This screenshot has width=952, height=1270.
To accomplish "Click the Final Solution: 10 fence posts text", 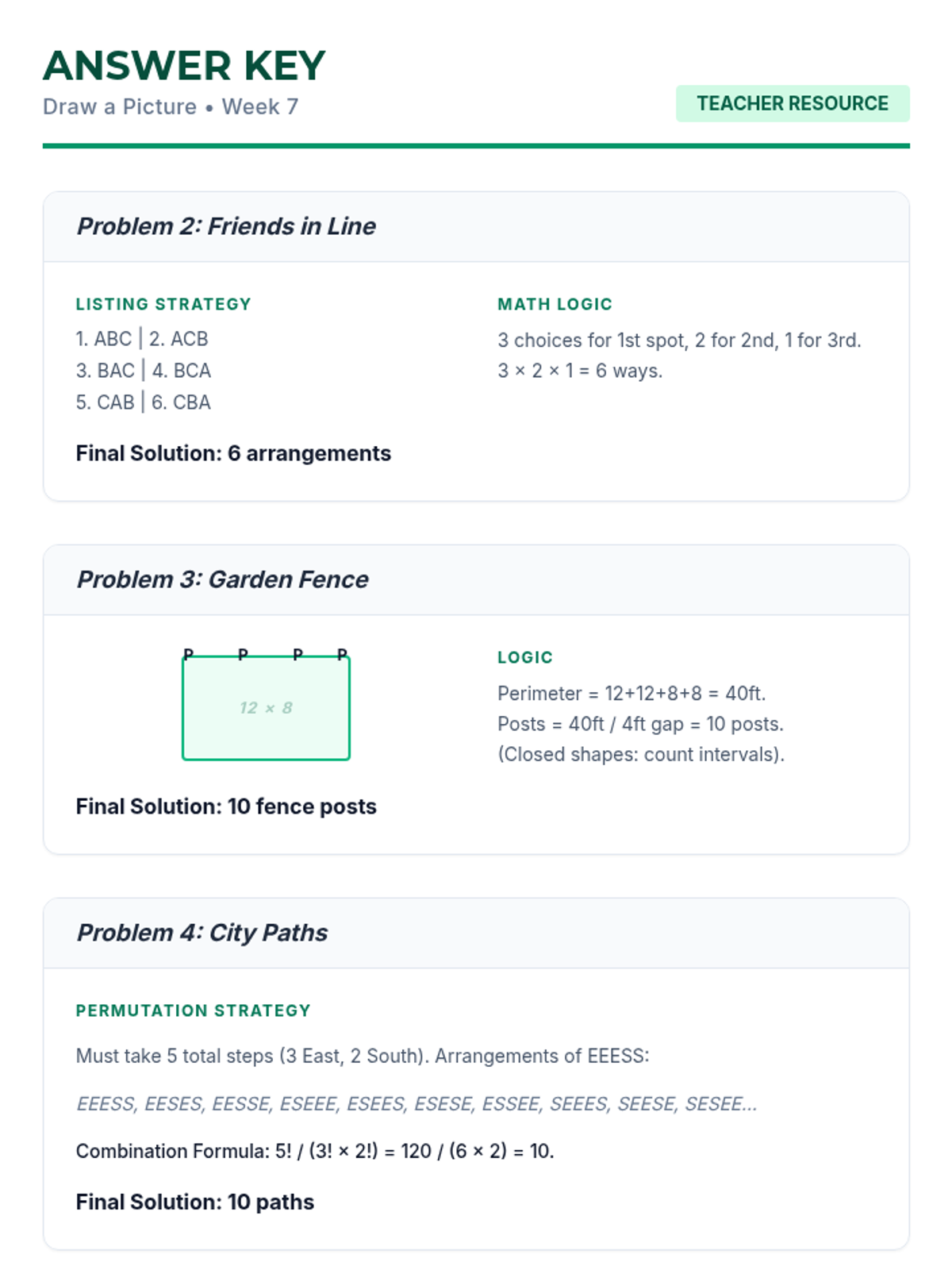I will tap(226, 807).
